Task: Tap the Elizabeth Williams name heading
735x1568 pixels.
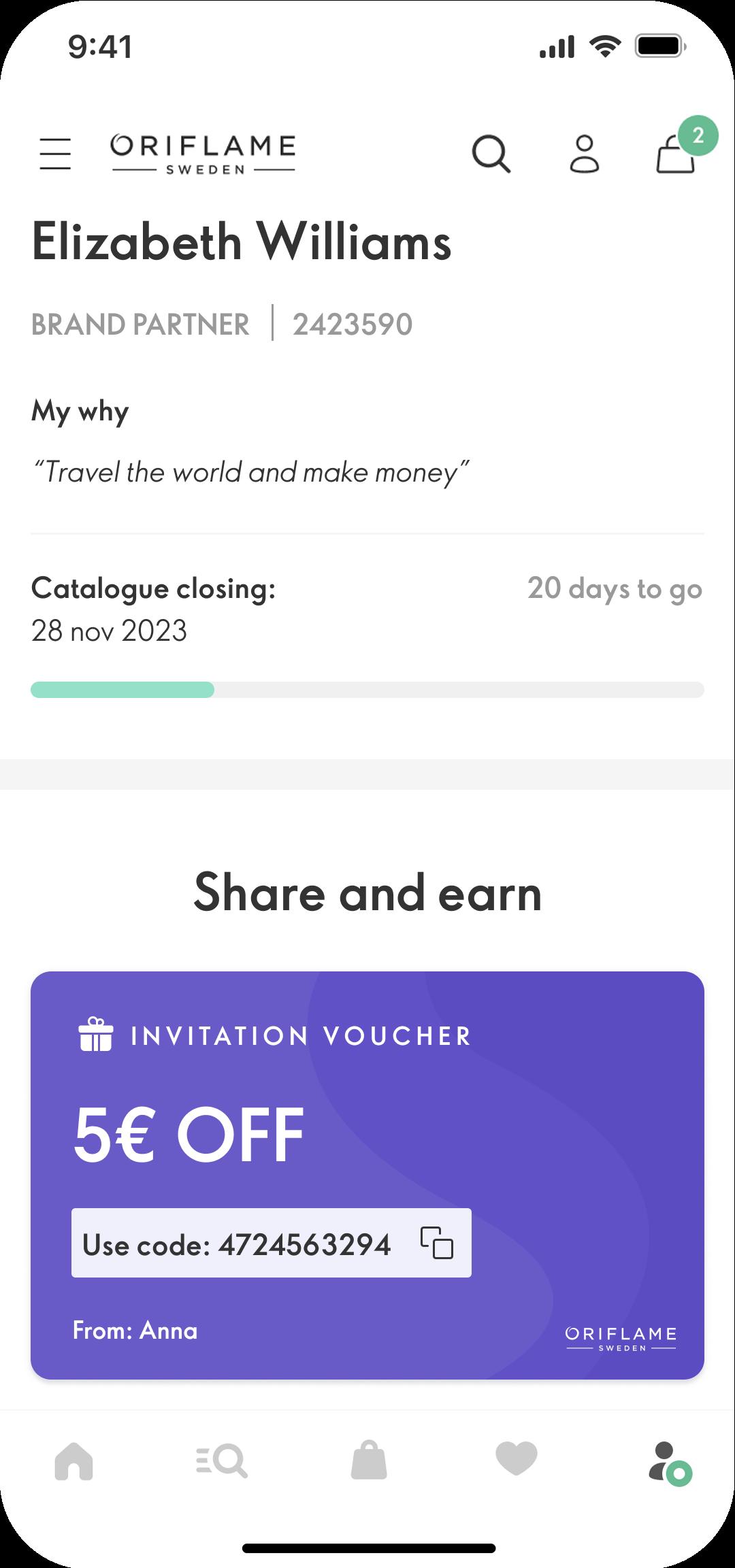Action: coord(242,242)
